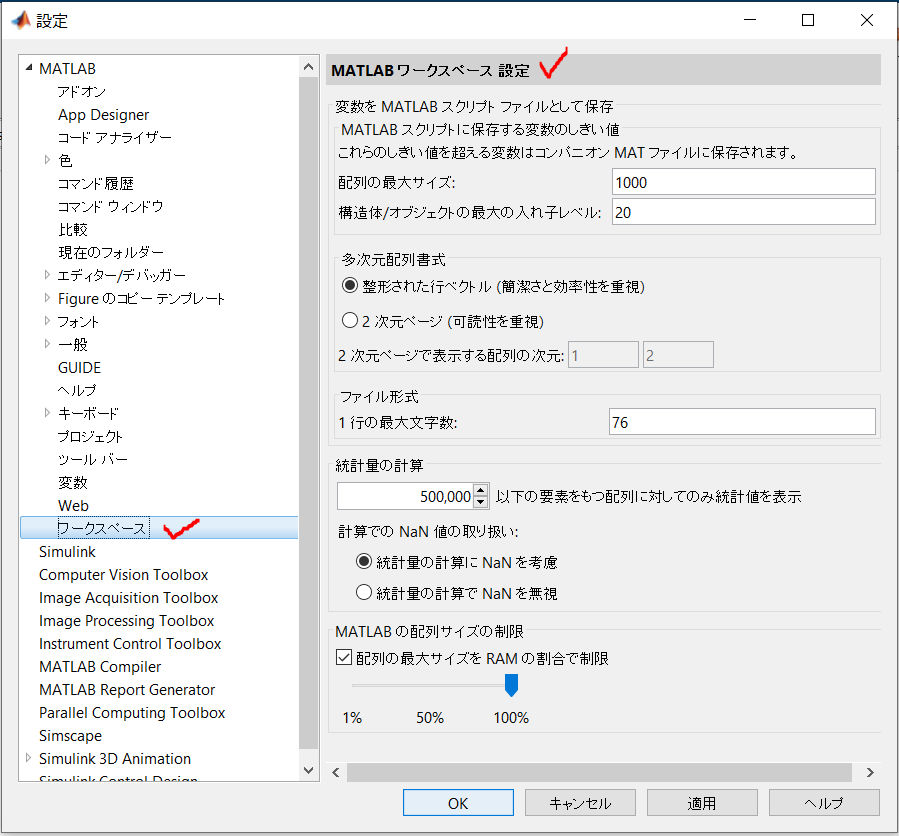This screenshot has height=836, width=899.
Task: Open Instrument Control Toolbox settings
Action: click(x=130, y=643)
